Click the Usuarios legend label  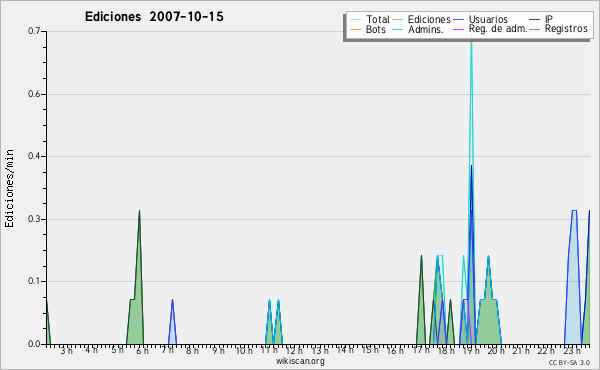pyautogui.click(x=488, y=19)
